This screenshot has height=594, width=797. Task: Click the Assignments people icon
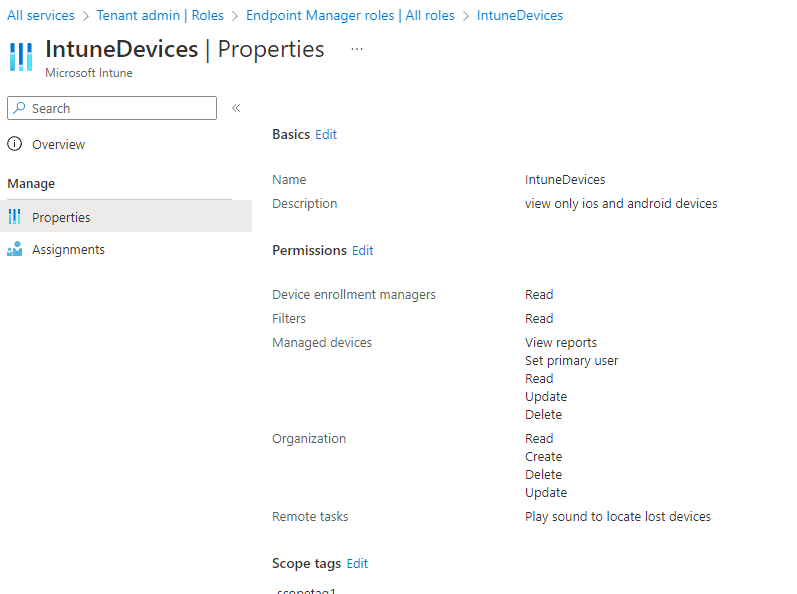(x=15, y=249)
